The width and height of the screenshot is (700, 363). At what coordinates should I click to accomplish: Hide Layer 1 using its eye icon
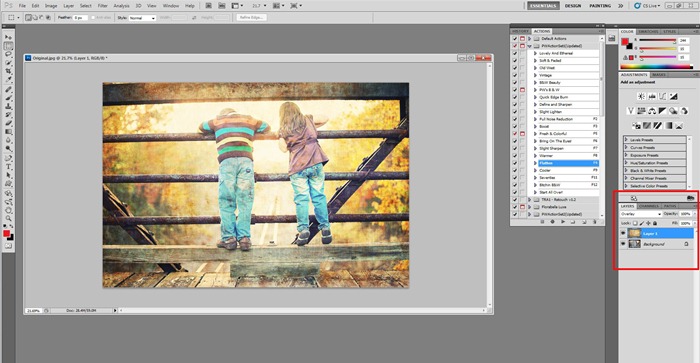[623, 234]
